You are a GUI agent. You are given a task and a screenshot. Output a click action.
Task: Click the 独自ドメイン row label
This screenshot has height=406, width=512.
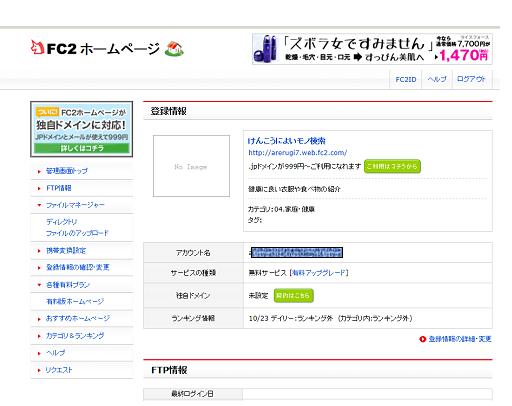193,295
